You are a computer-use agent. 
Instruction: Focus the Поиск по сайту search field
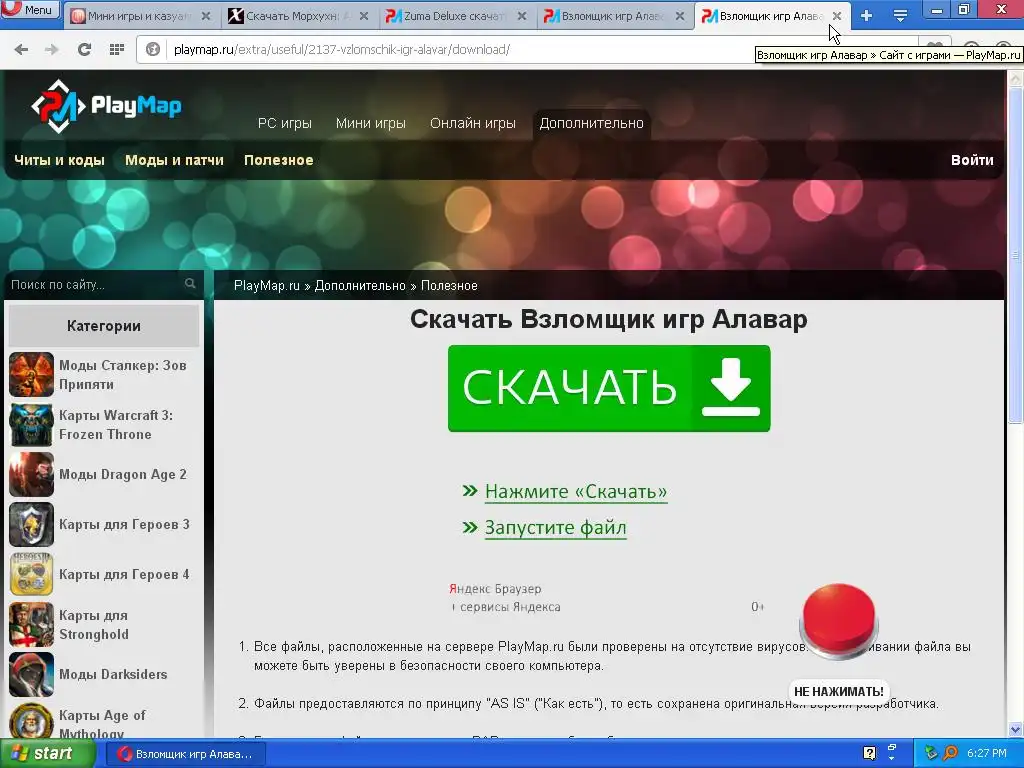click(95, 285)
